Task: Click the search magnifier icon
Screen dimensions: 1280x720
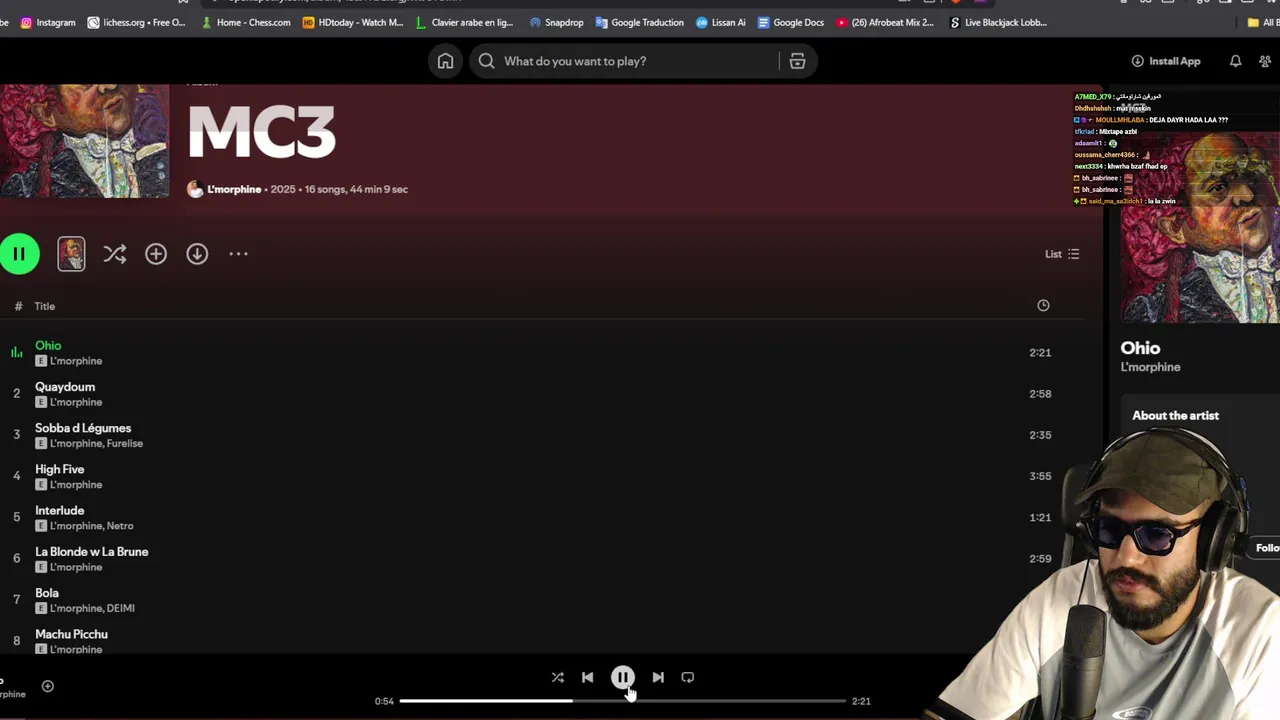Action: point(486,61)
